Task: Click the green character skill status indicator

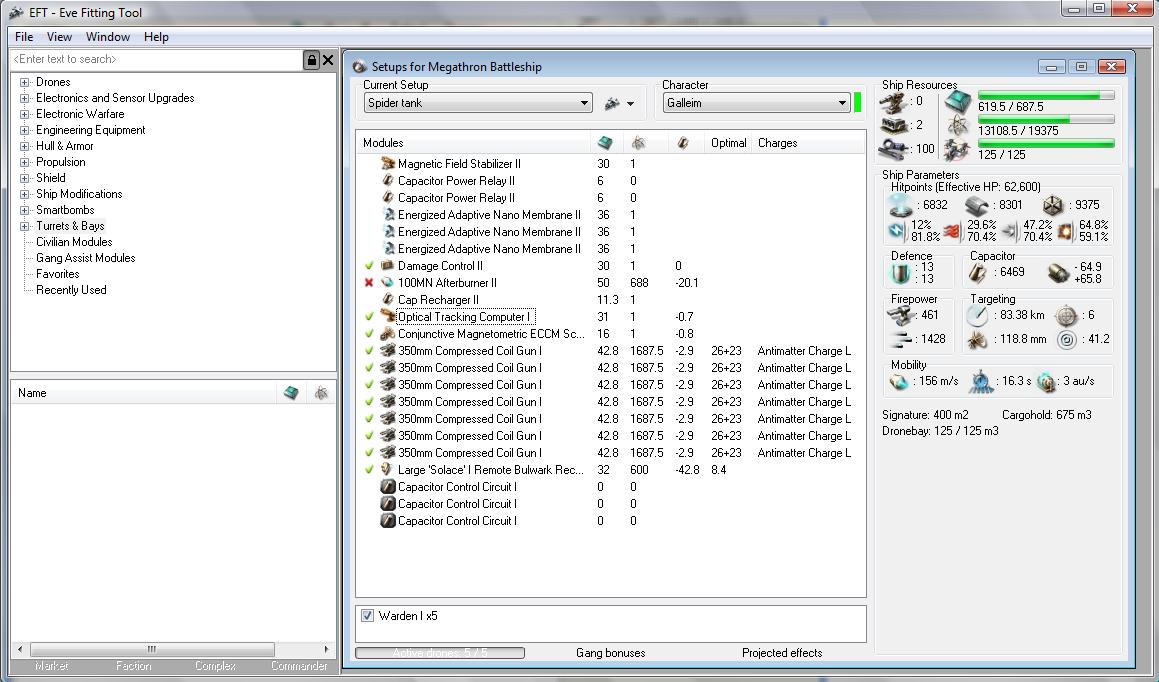Action: [x=857, y=103]
